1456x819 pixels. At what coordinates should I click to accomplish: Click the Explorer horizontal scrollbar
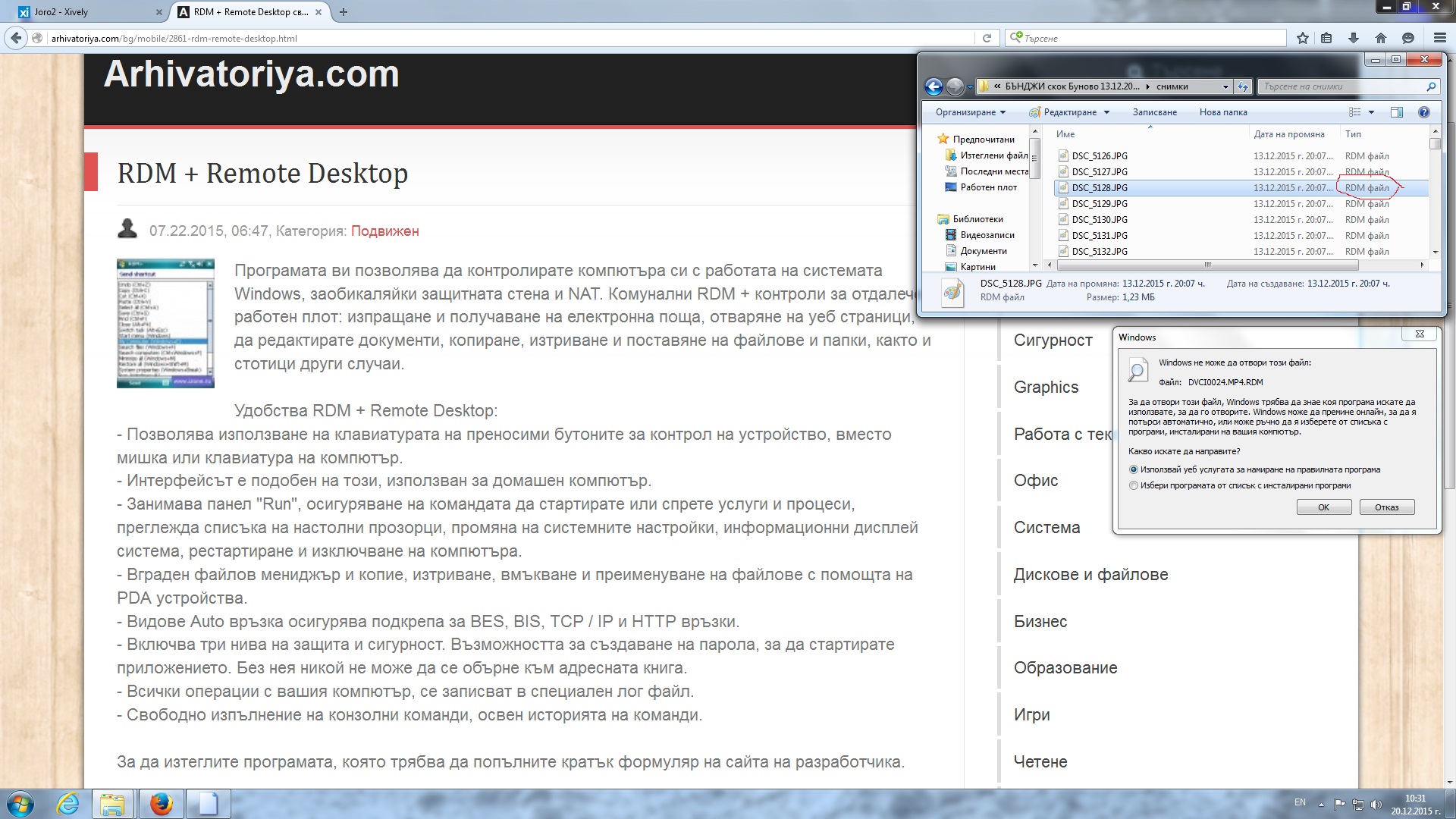coord(1206,265)
